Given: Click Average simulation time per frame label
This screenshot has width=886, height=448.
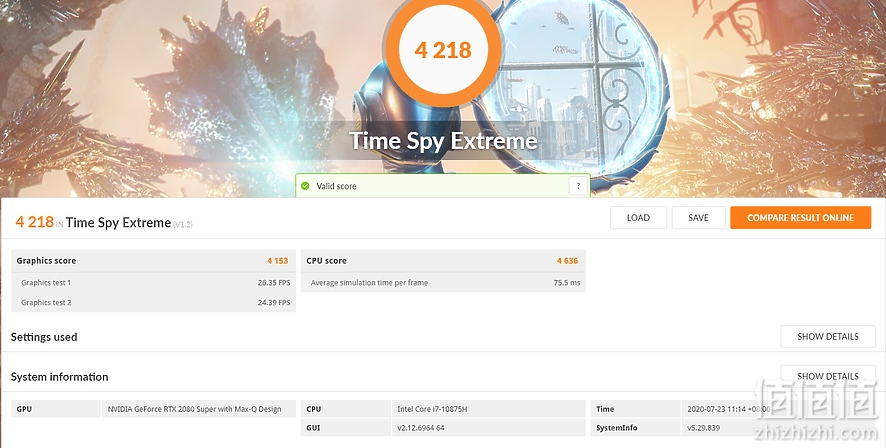Looking at the screenshot, I should click(369, 282).
